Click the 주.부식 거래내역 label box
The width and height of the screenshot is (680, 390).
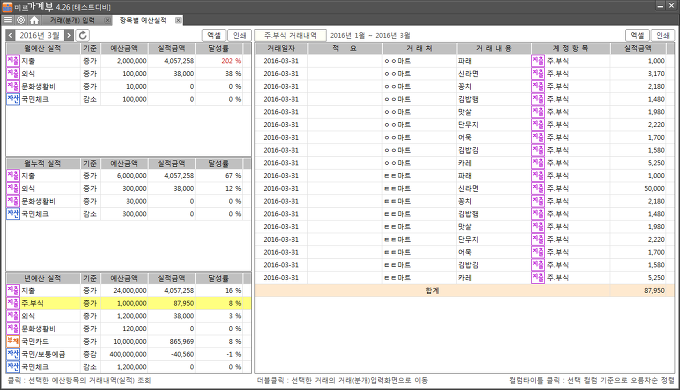(x=290, y=36)
